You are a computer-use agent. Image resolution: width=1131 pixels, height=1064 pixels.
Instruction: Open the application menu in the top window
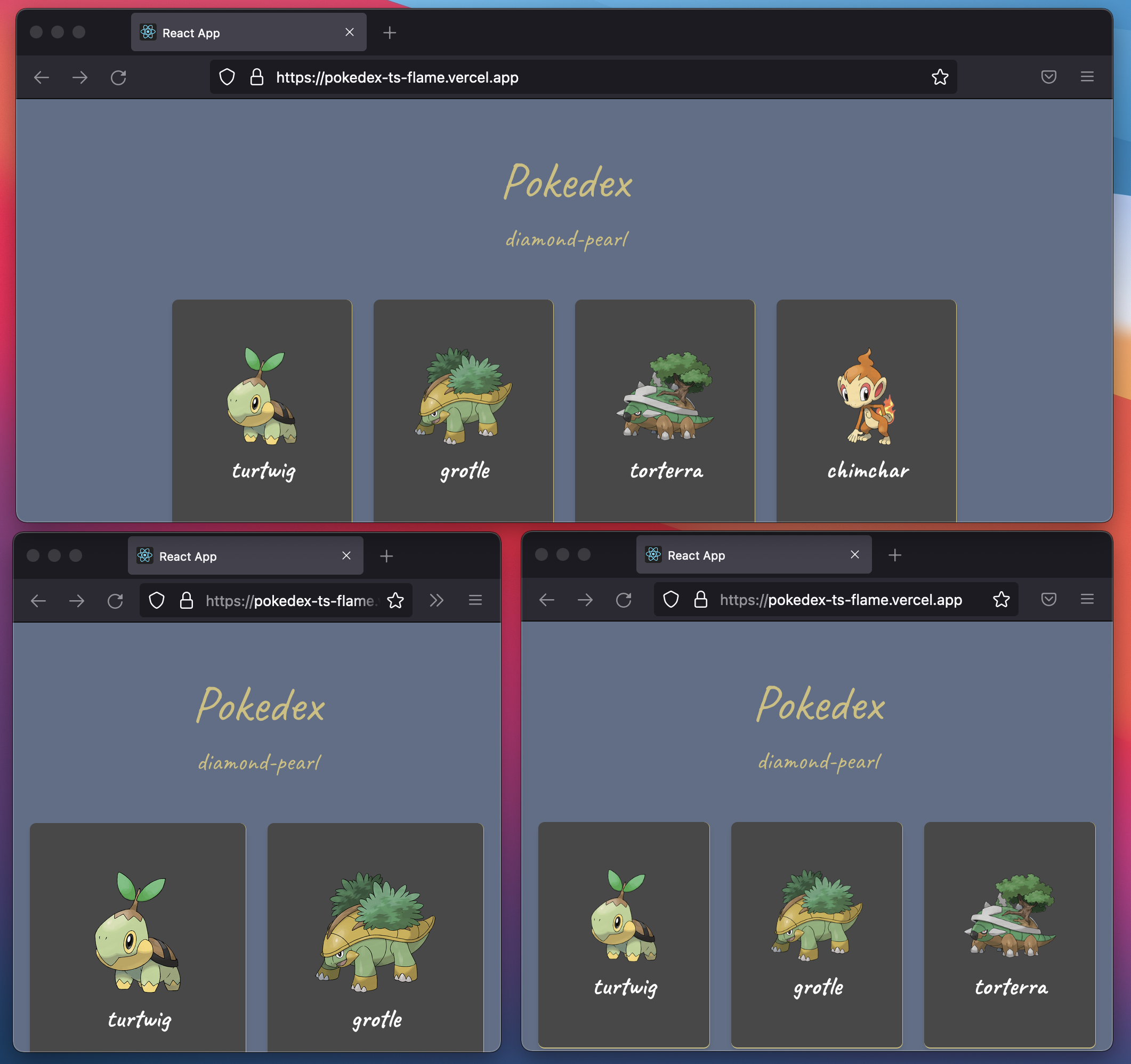click(x=1087, y=77)
